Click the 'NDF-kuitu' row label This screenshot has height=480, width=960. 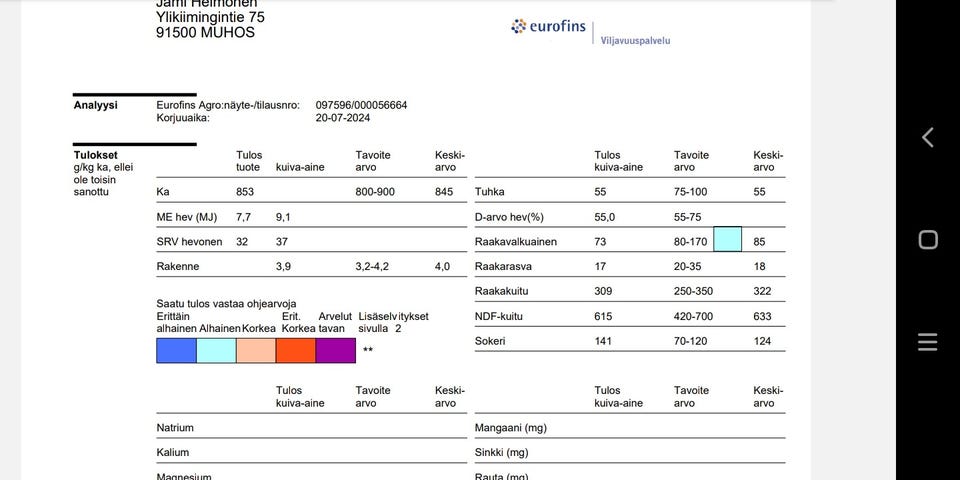tap(499, 317)
